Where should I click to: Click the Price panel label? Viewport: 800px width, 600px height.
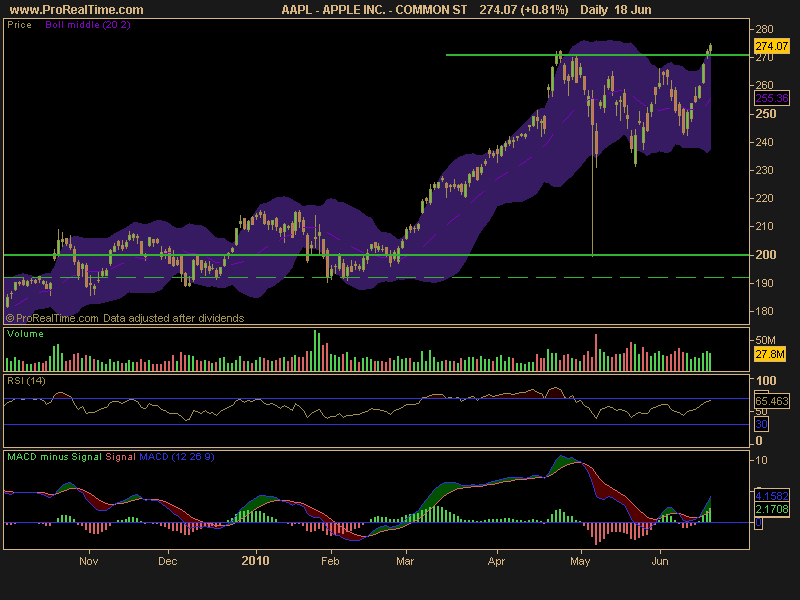(x=19, y=24)
